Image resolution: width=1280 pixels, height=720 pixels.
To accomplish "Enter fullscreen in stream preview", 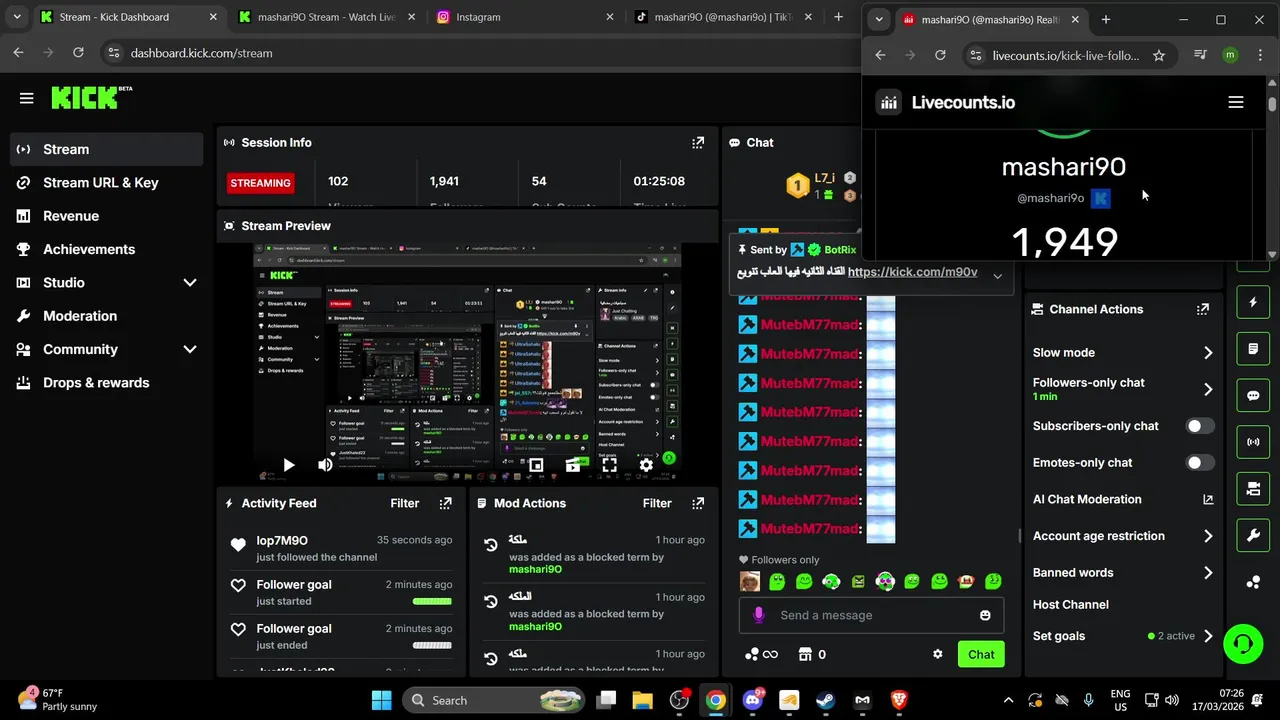I will pos(609,465).
